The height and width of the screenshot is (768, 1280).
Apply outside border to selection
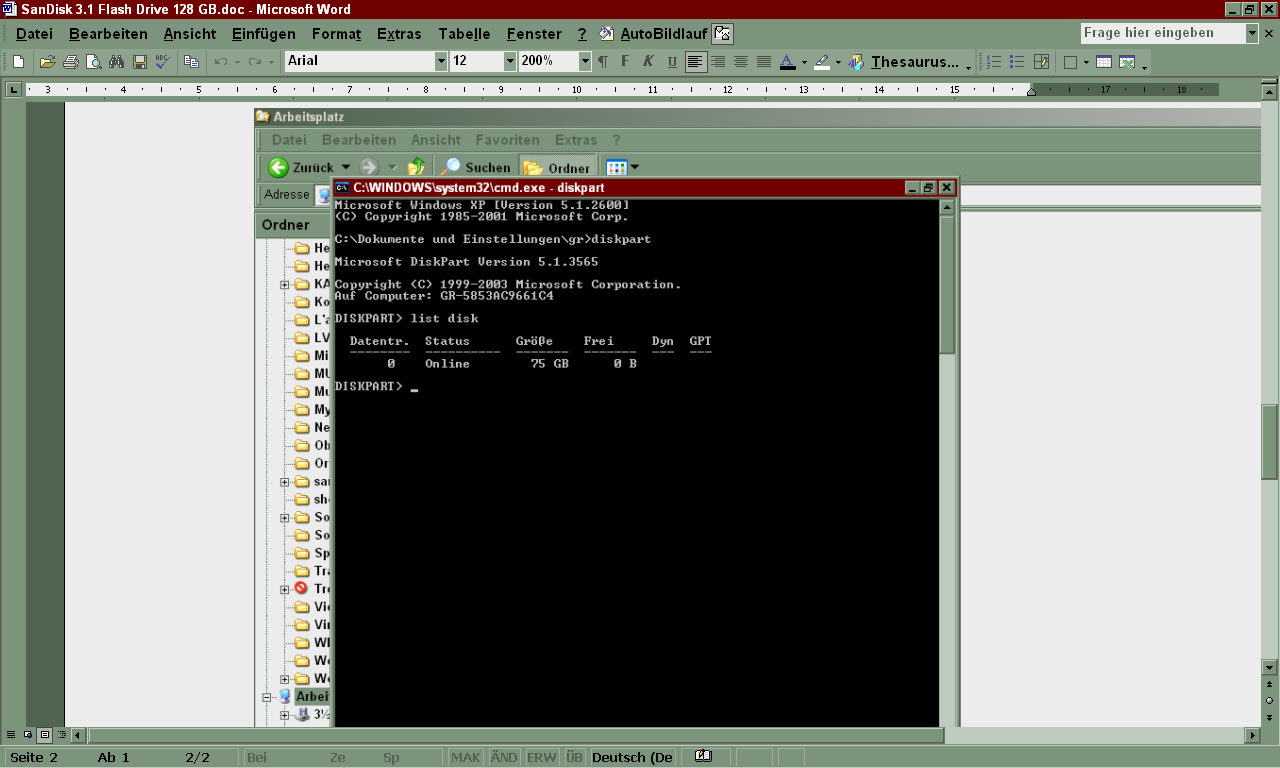(1070, 62)
